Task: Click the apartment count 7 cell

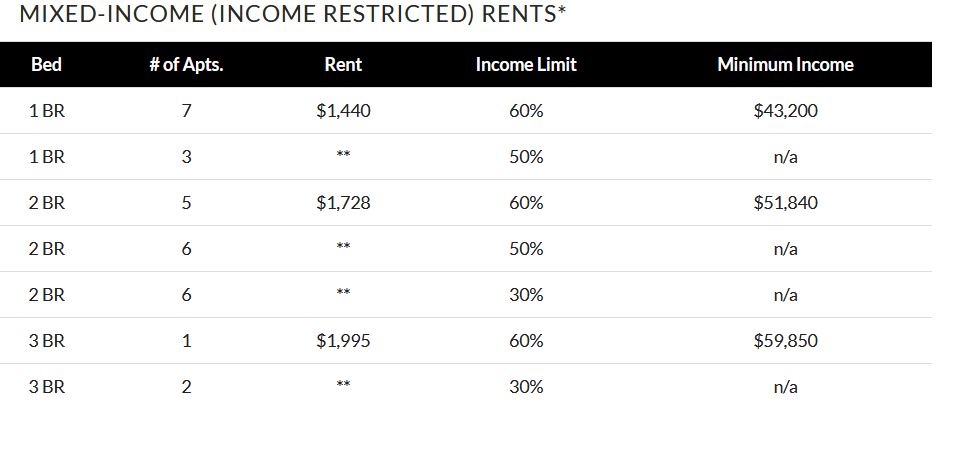Action: (x=186, y=111)
